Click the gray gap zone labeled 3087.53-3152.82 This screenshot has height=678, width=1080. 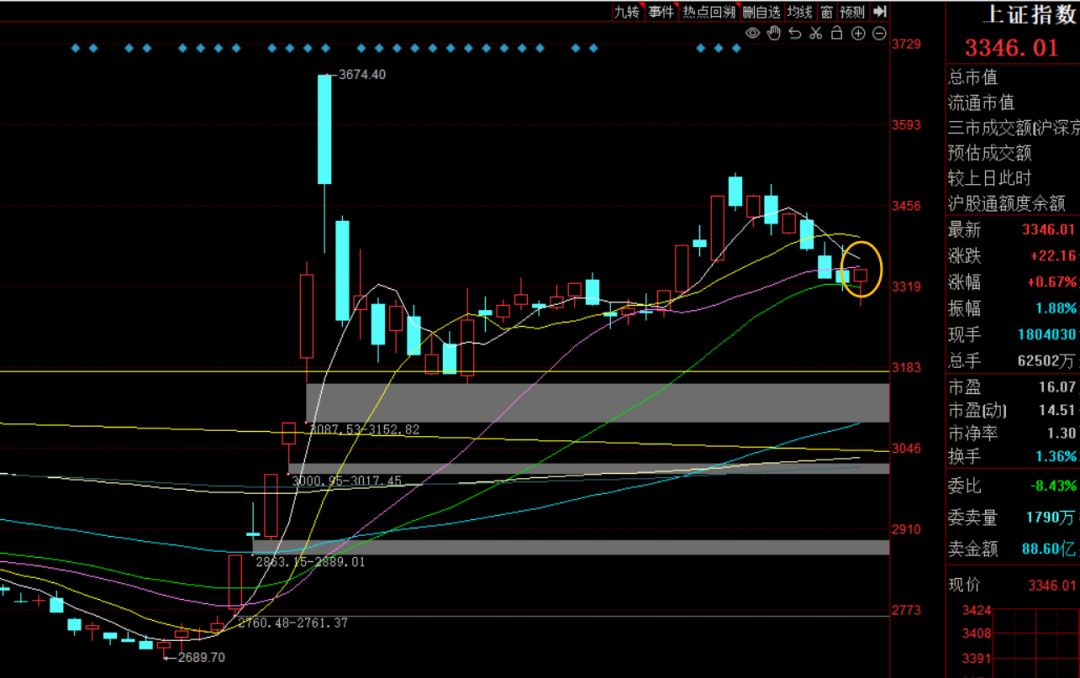tap(597, 402)
